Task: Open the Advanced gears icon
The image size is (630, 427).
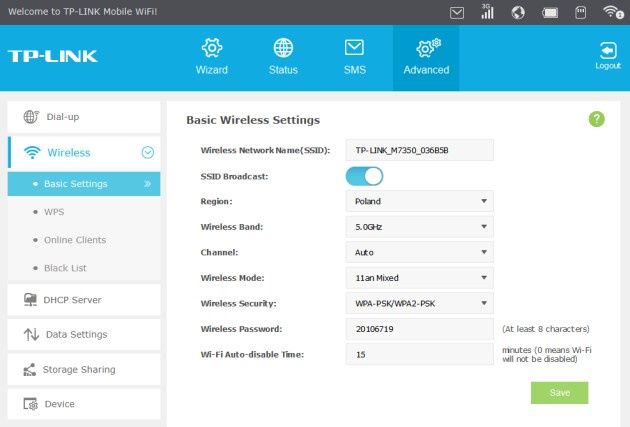Action: click(x=428, y=48)
